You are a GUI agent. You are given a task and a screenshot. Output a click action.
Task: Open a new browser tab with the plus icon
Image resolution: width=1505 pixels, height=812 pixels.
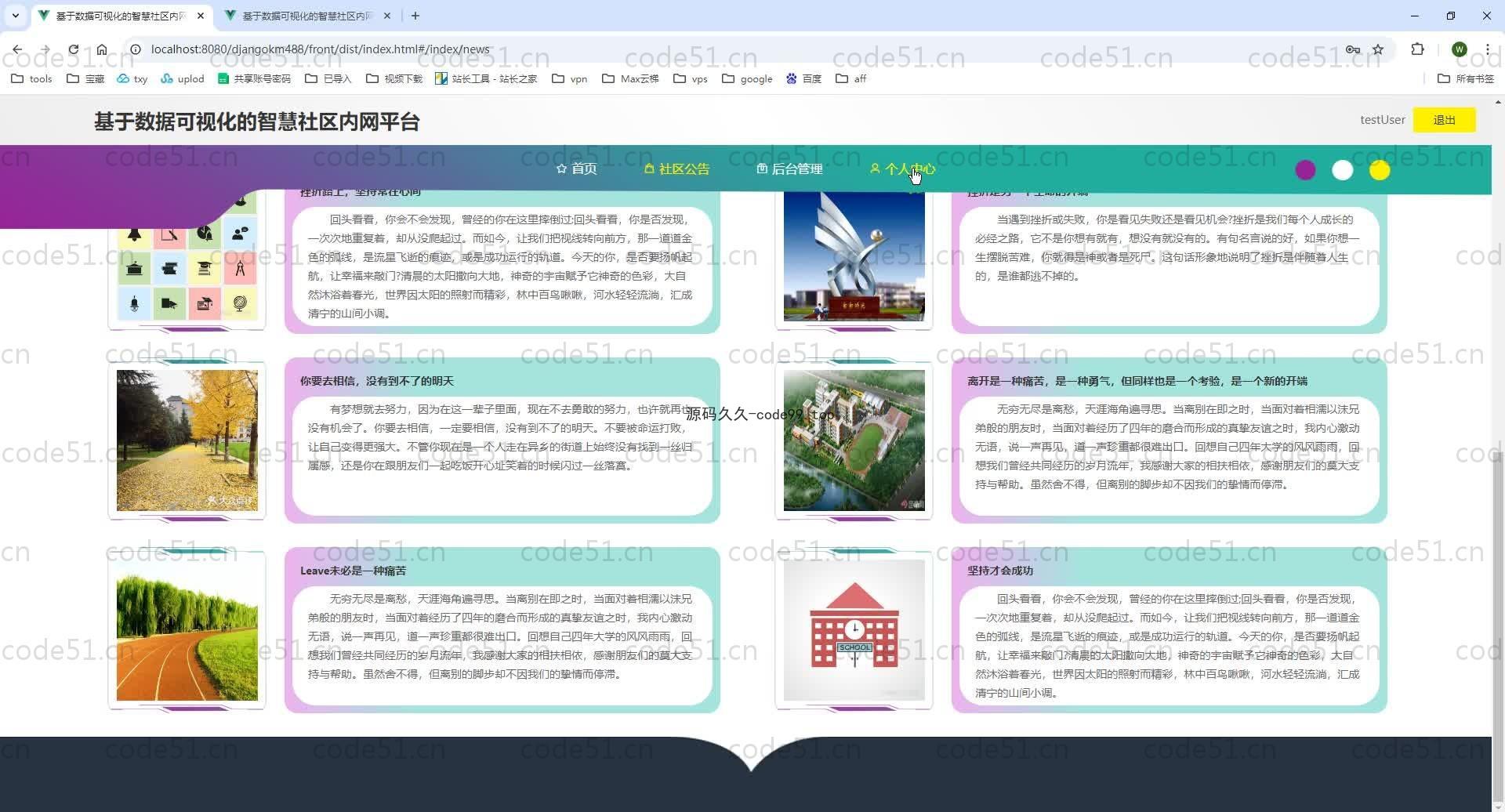415,16
